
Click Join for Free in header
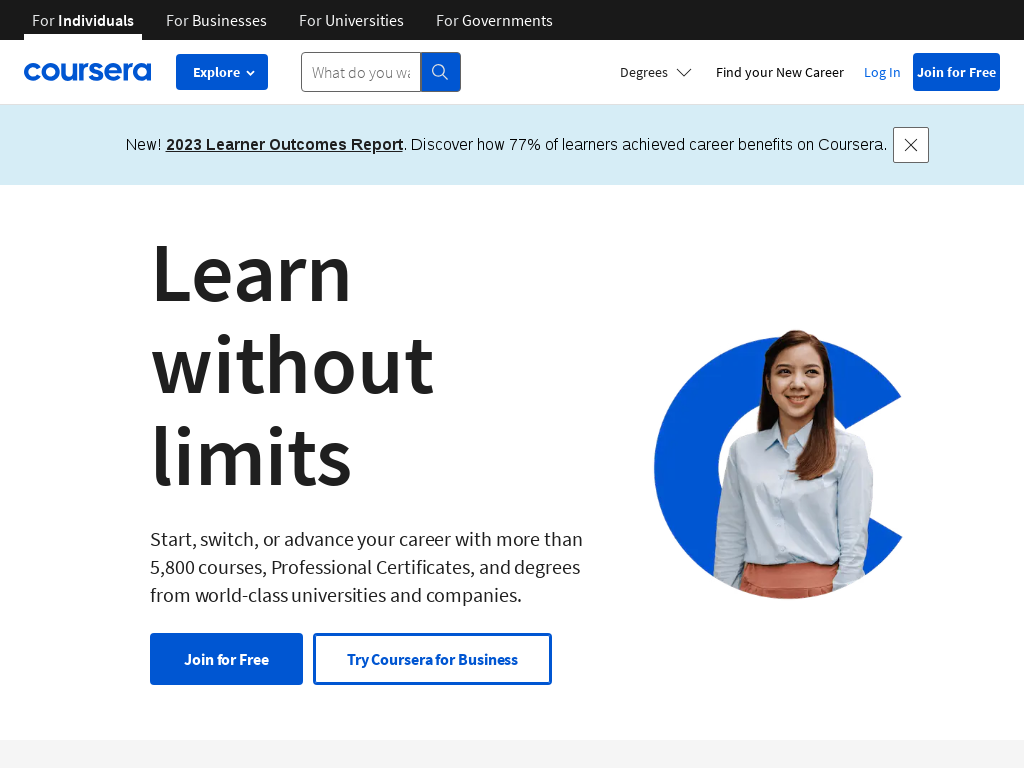click(x=956, y=72)
